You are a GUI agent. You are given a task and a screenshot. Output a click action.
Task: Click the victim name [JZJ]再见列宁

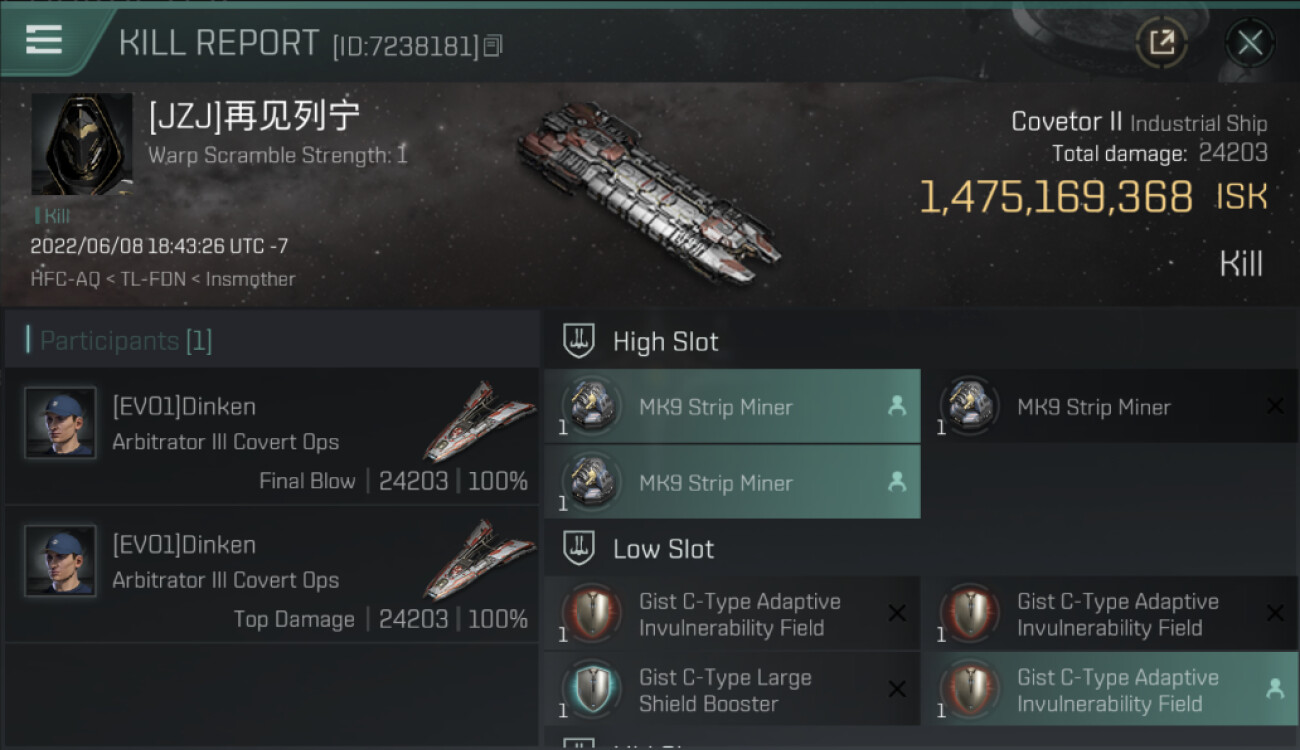(254, 118)
